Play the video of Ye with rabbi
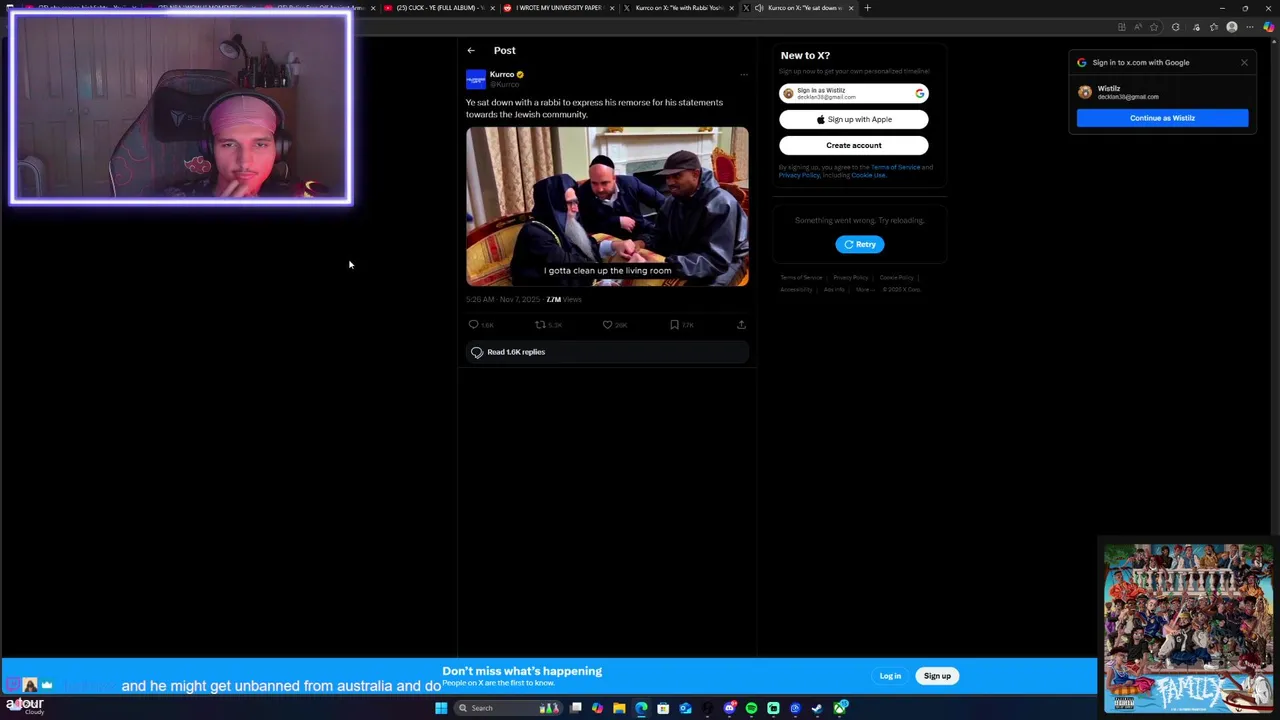 (607, 206)
